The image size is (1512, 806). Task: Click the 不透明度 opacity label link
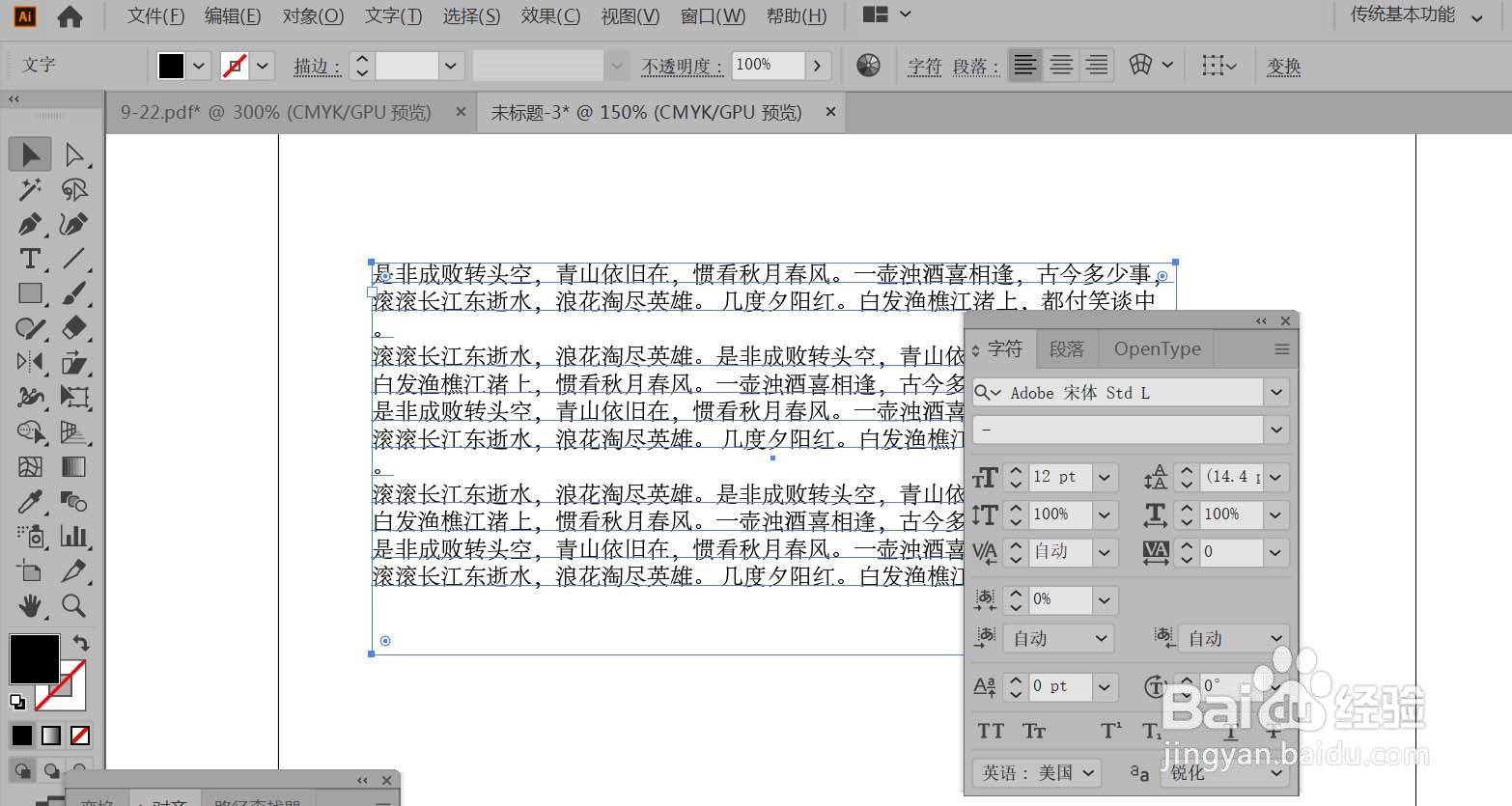pyautogui.click(x=682, y=66)
